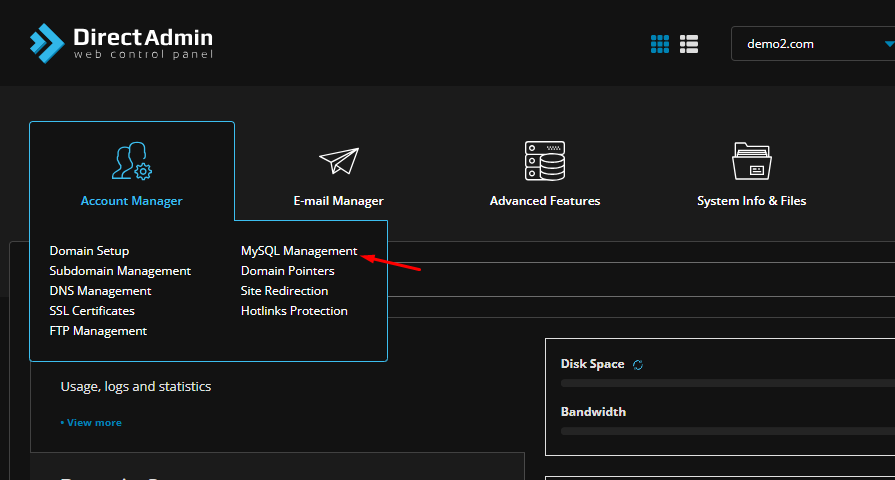The height and width of the screenshot is (480, 895).
Task: Open Domain Pointers
Action: pyautogui.click(x=288, y=271)
